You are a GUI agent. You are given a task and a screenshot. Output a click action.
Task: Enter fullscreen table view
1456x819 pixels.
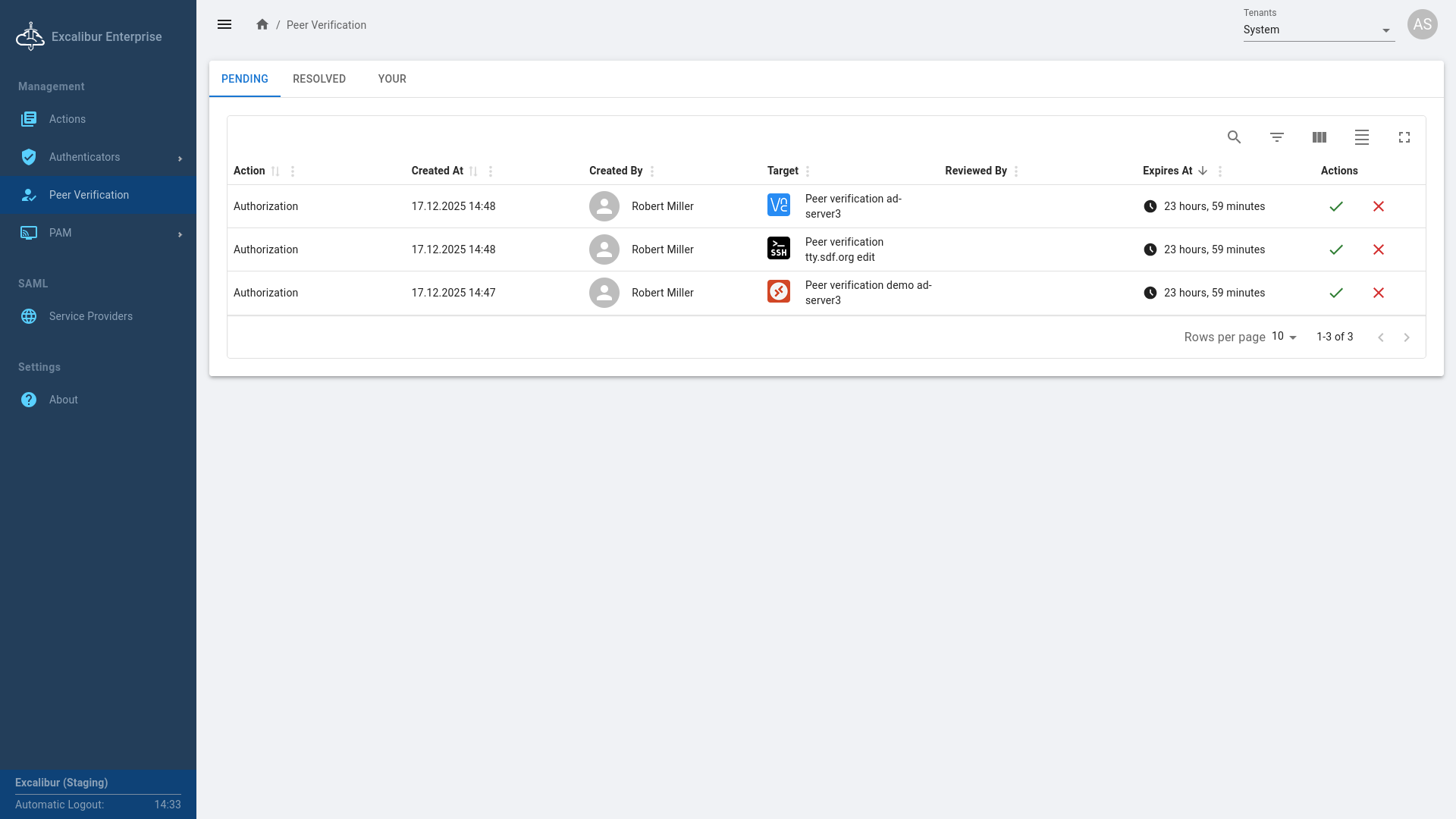(x=1404, y=137)
